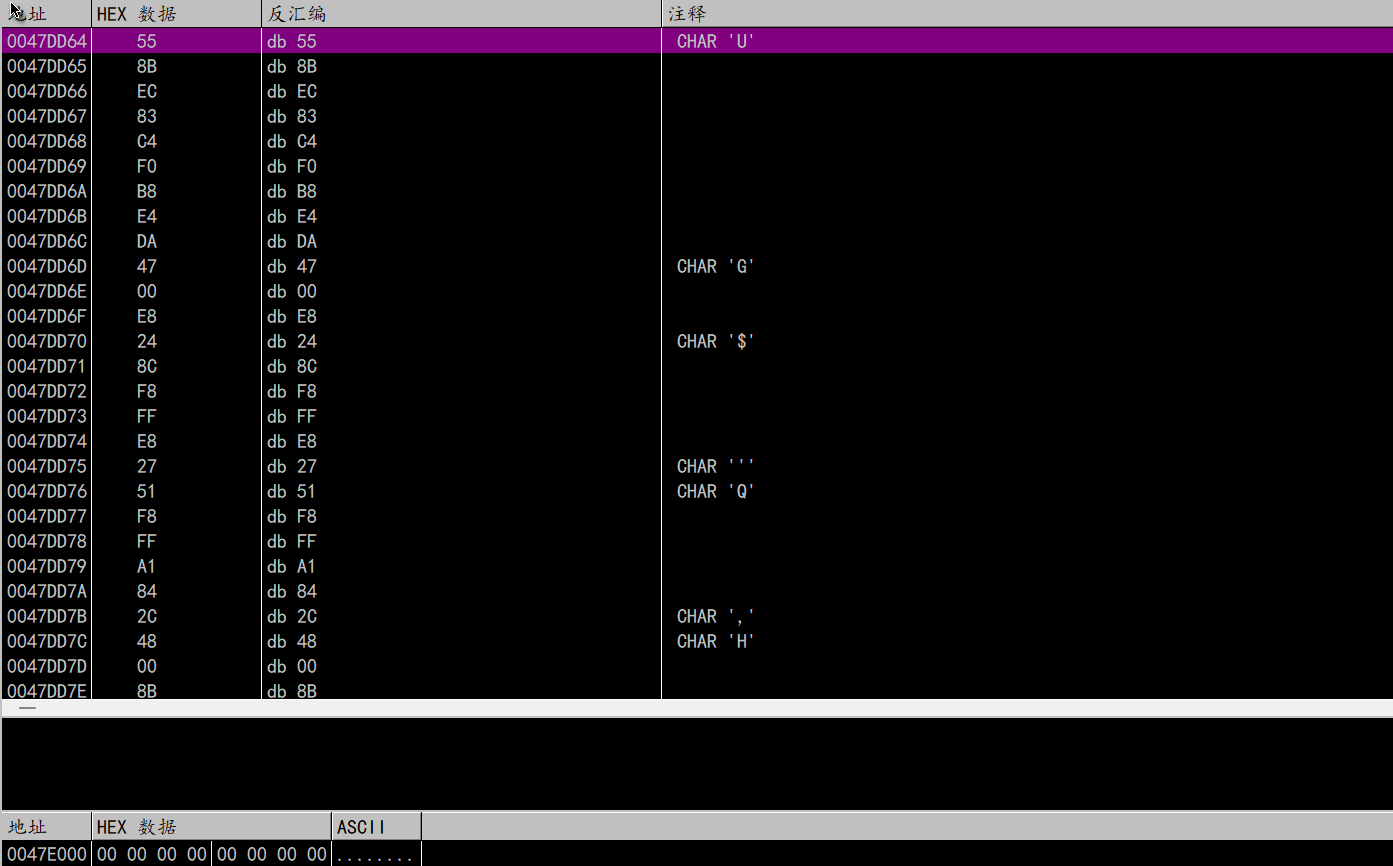Click address 0047DD7C
This screenshot has height=866, width=1393.
click(47, 641)
